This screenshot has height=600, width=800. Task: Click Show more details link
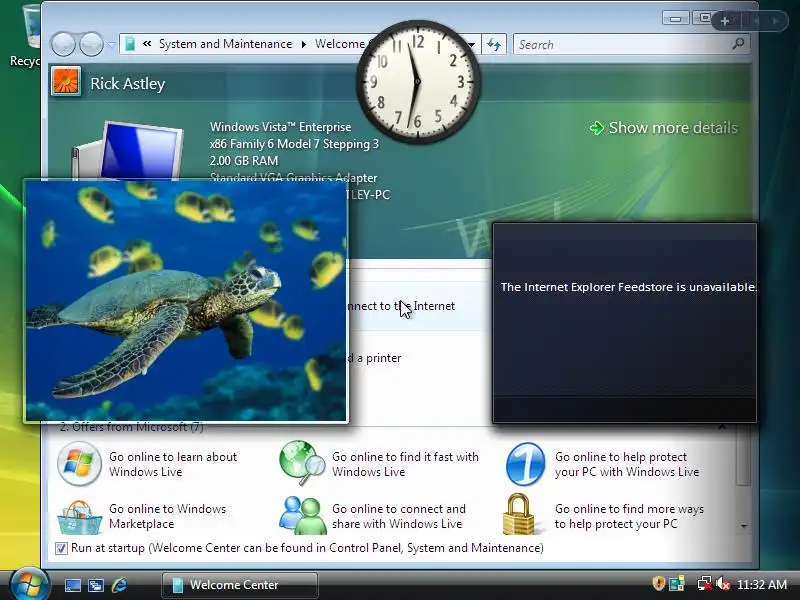point(673,128)
